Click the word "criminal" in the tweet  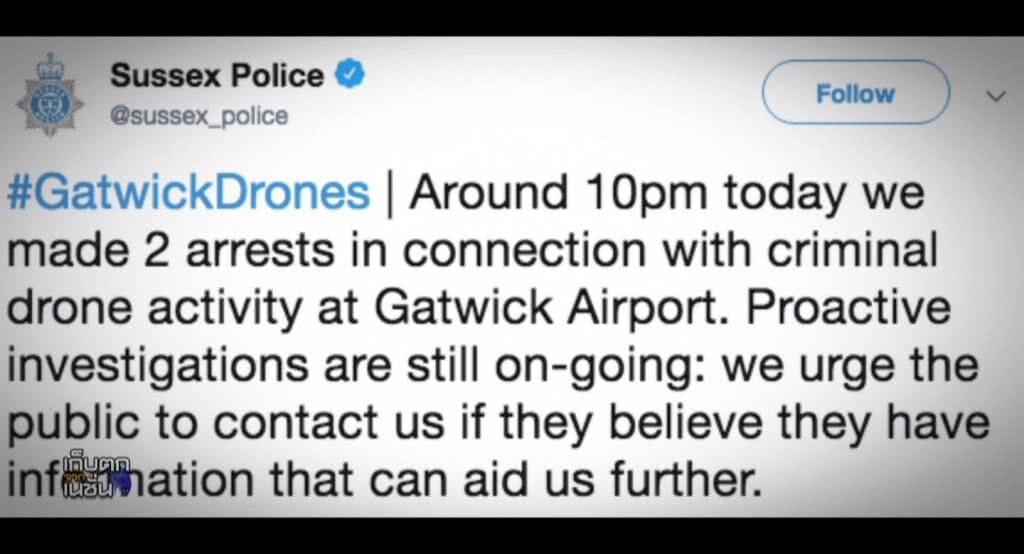pyautogui.click(x=852, y=250)
